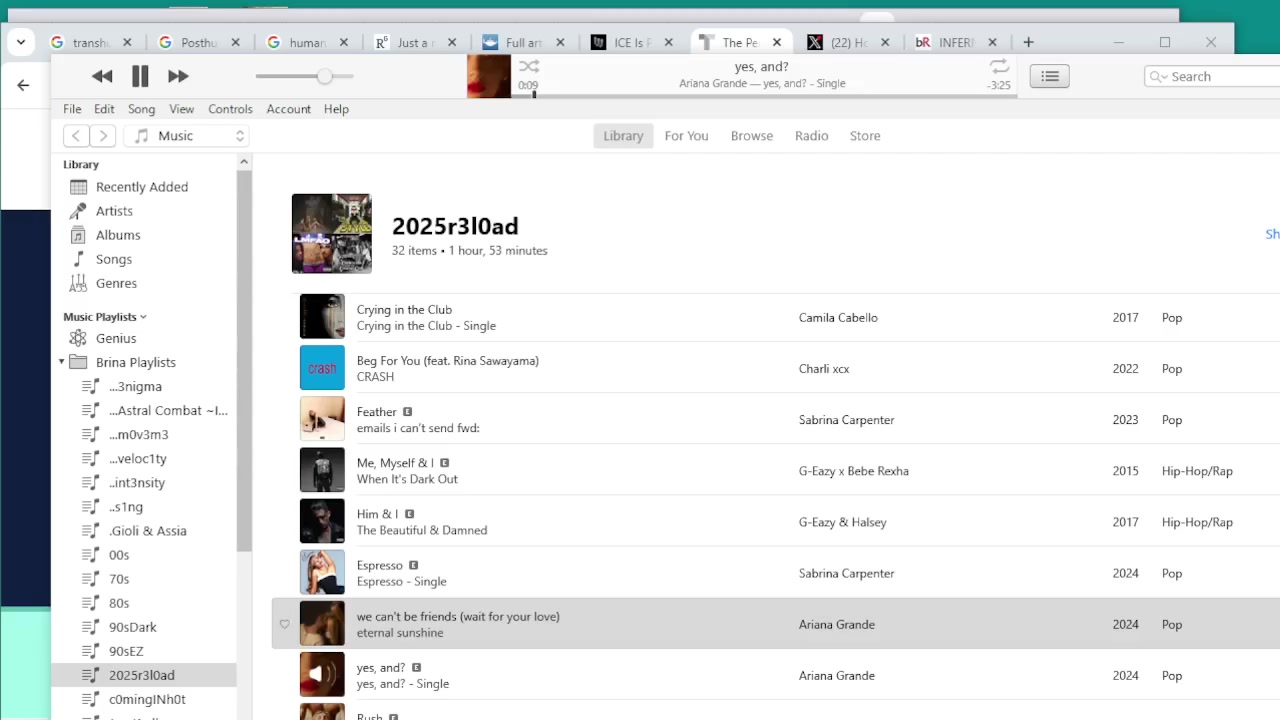This screenshot has width=1280, height=720.
Task: Select the Him & I song
Action: point(776,521)
